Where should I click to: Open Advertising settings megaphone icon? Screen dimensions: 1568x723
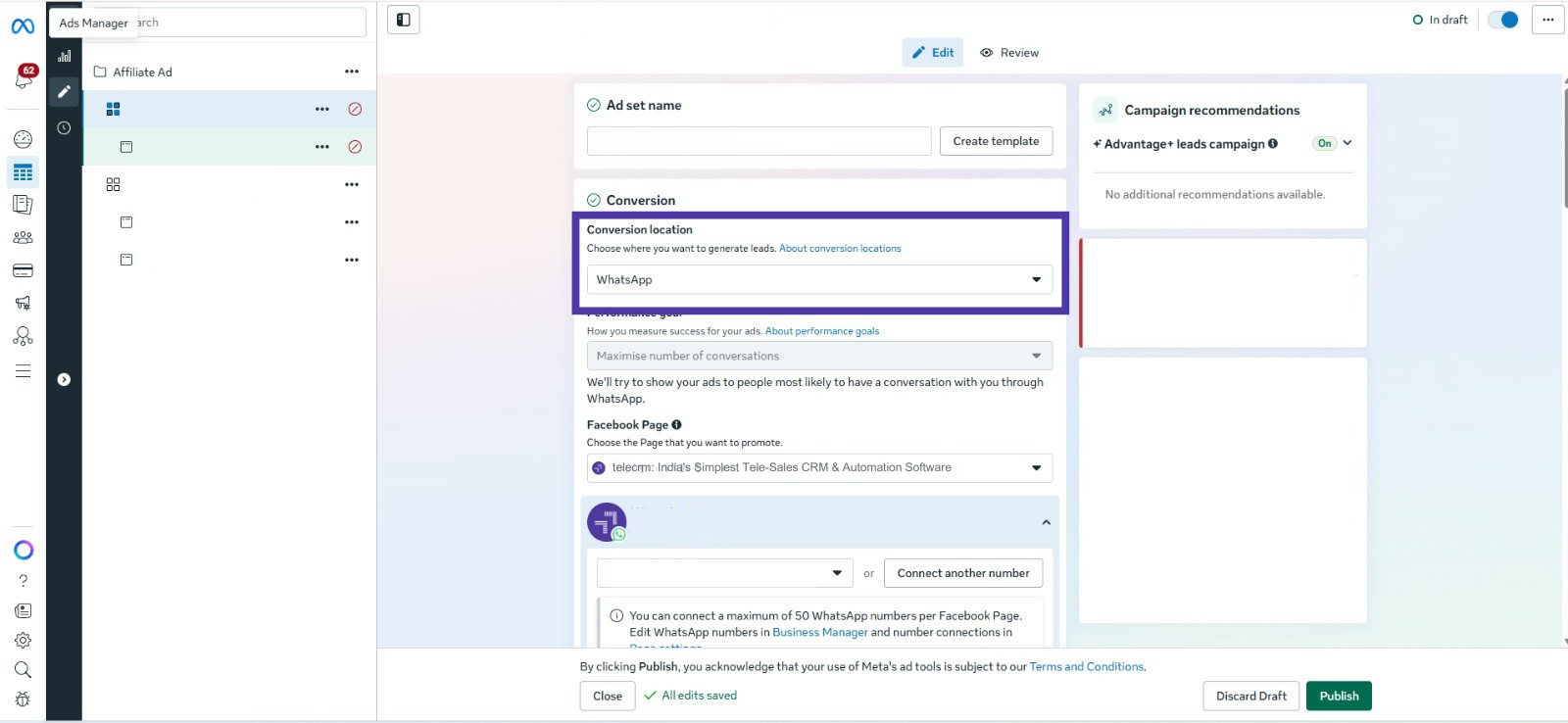click(23, 303)
